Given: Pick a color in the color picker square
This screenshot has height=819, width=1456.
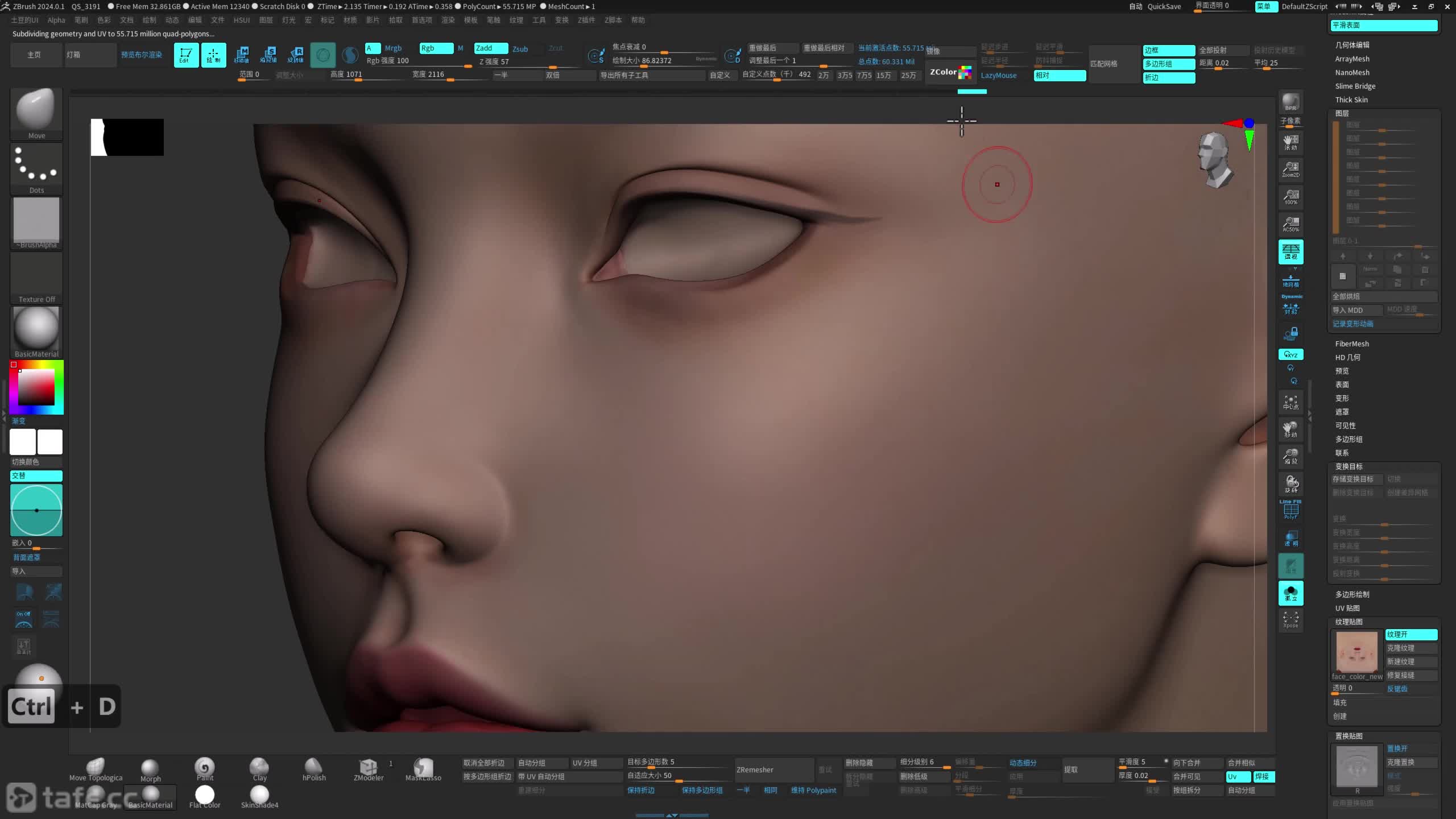Looking at the screenshot, I should tap(36, 387).
